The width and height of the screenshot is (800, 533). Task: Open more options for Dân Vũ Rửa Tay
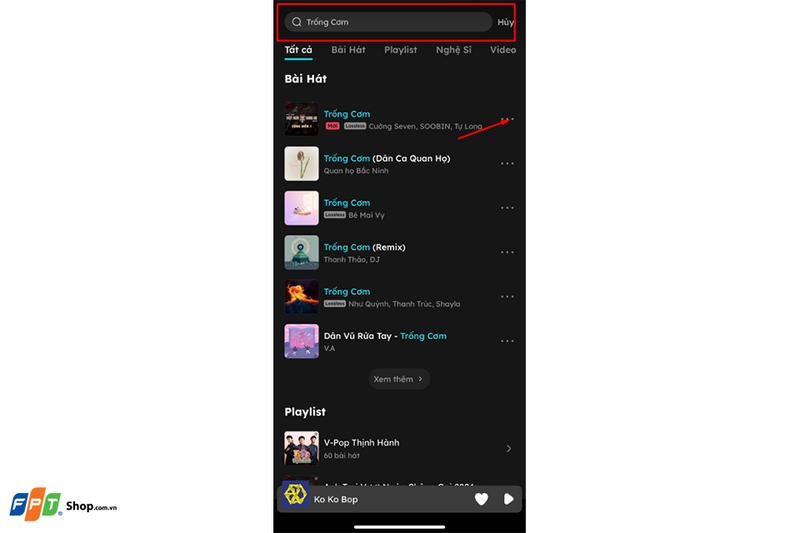[507, 341]
